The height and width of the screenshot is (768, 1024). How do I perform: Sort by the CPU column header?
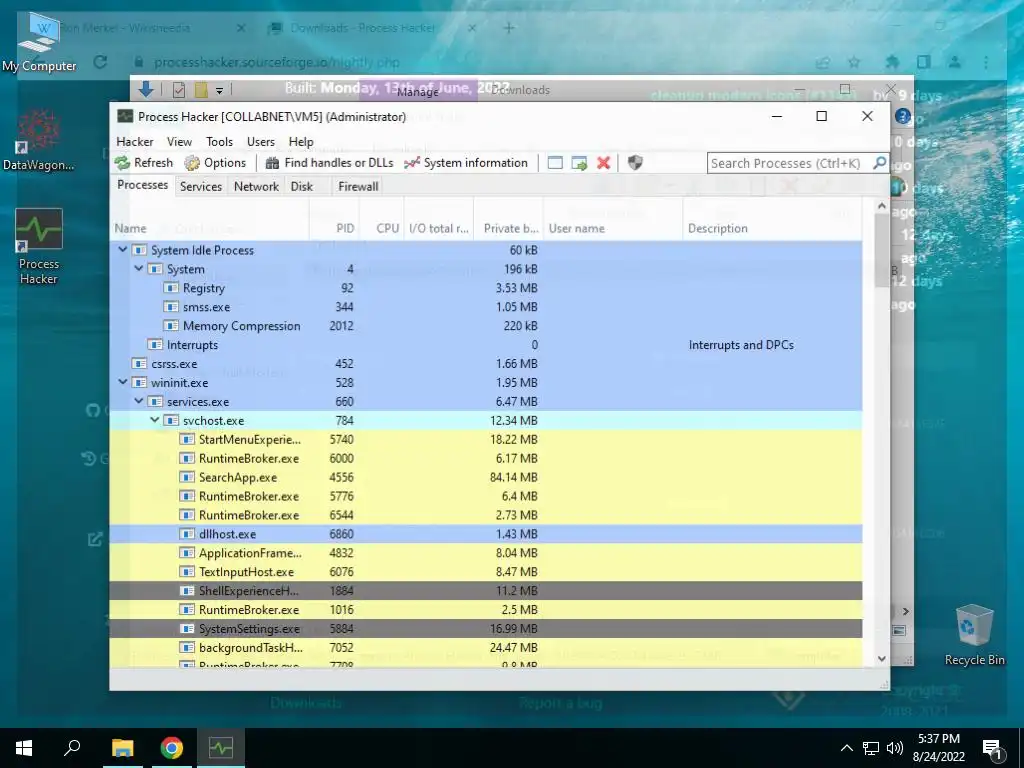(x=381, y=229)
